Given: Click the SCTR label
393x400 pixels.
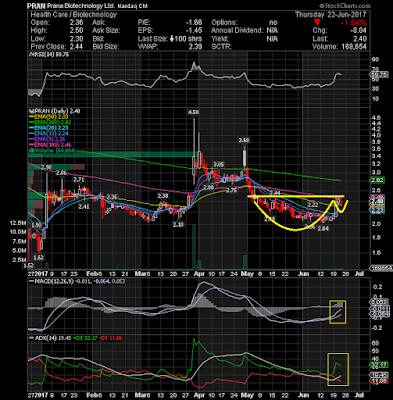Looking at the screenshot, I should (x=221, y=47).
